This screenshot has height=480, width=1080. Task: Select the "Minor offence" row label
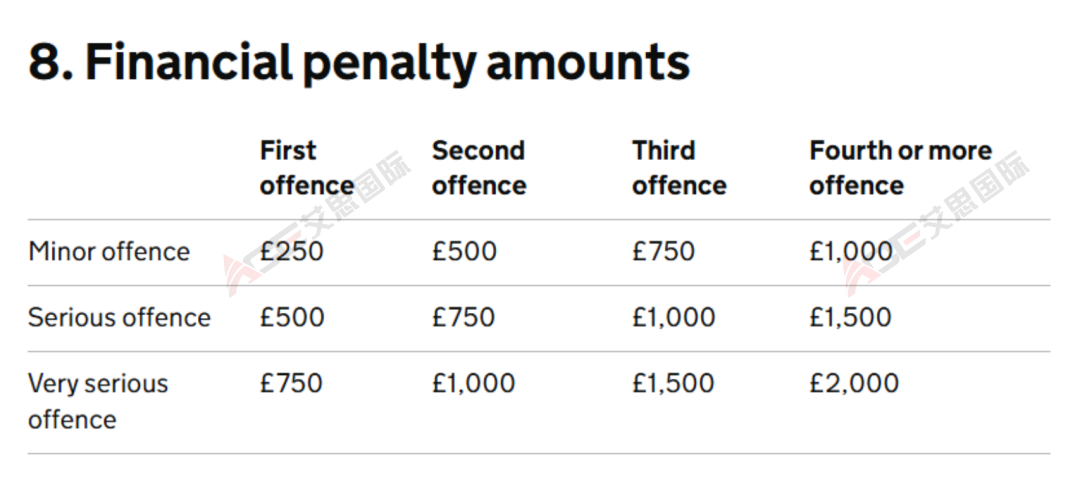pos(108,251)
